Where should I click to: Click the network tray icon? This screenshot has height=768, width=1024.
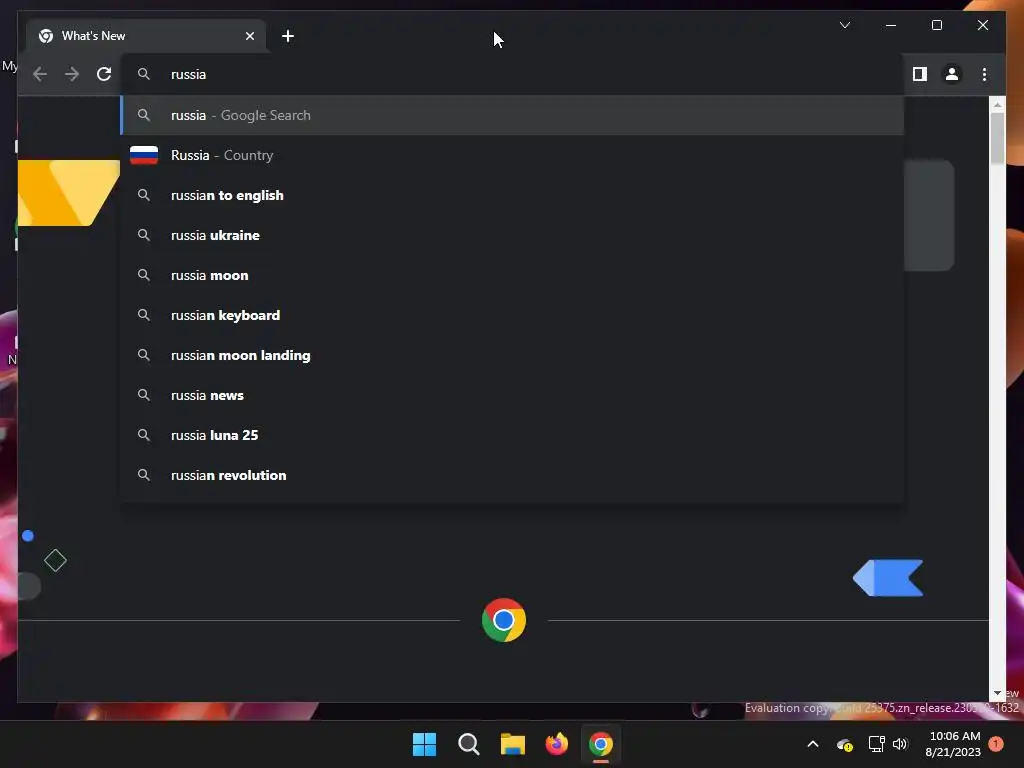[876, 744]
